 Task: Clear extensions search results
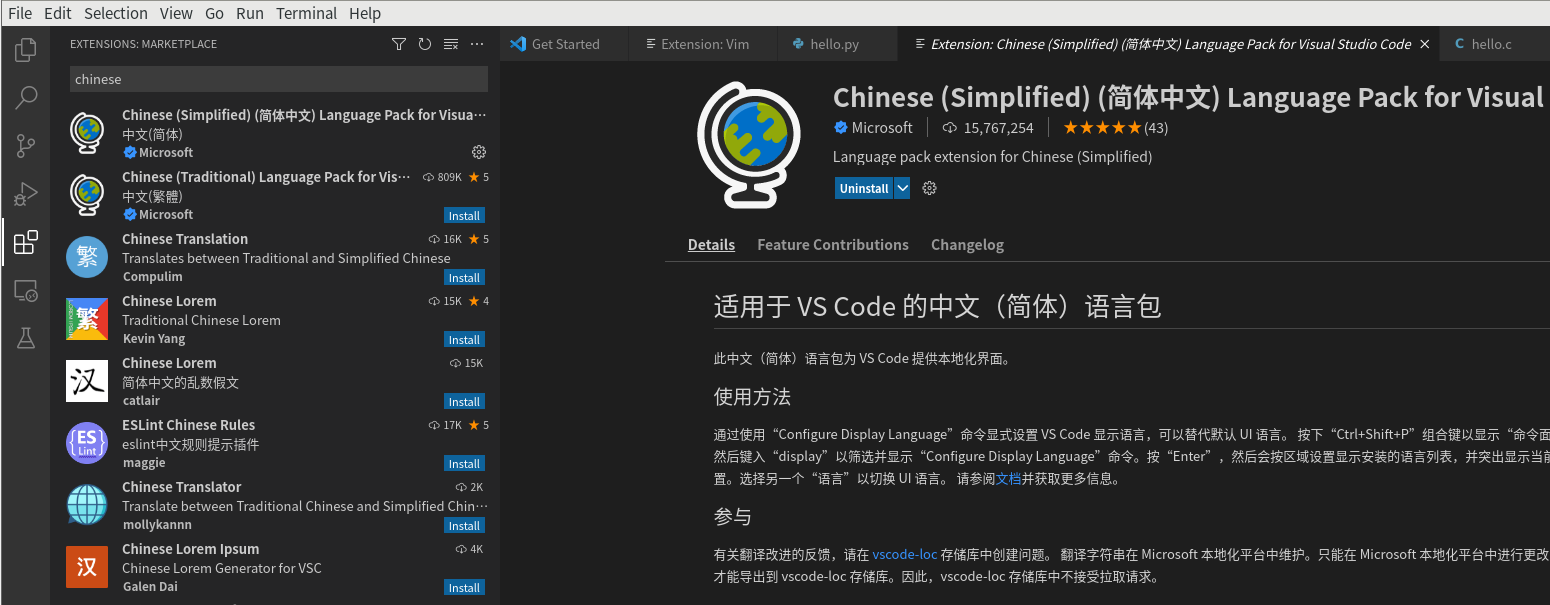click(451, 44)
